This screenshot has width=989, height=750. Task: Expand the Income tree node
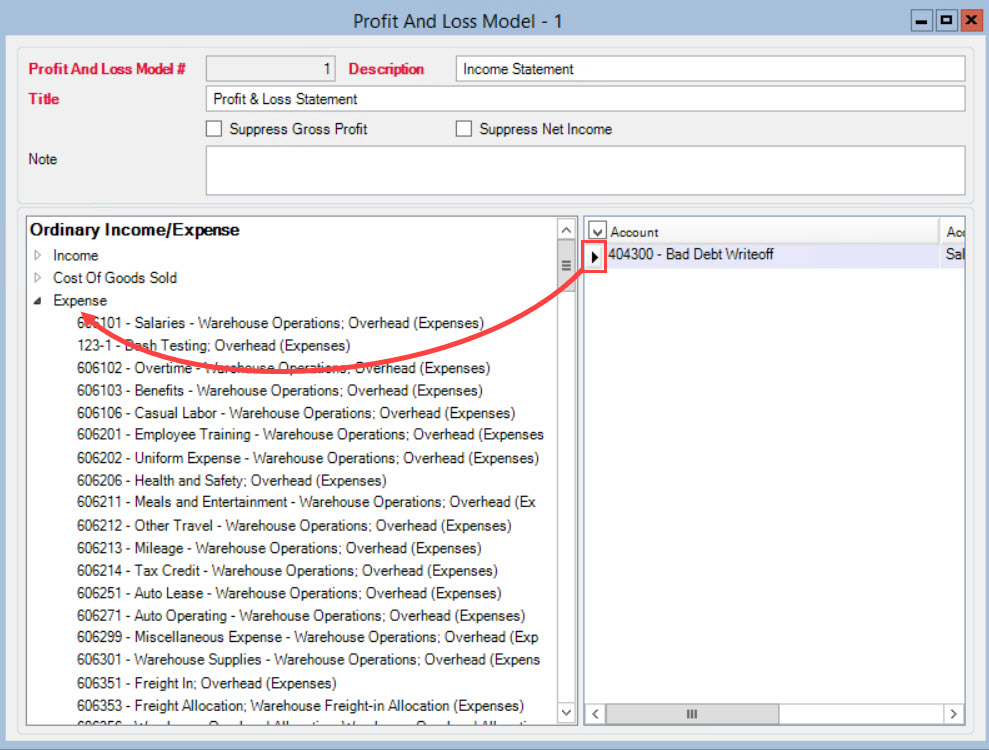coord(38,255)
